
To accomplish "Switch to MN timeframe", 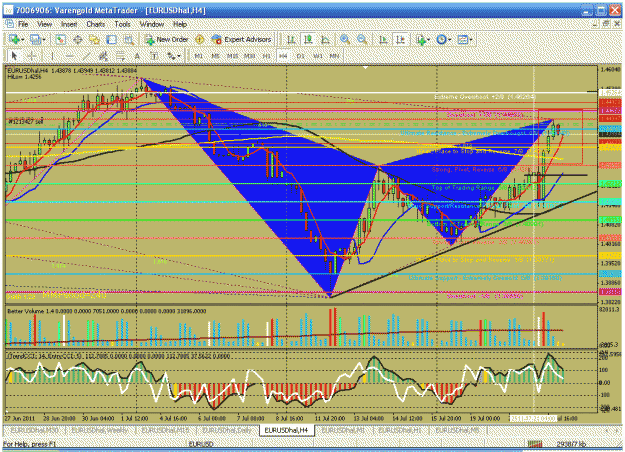I will coord(334,56).
